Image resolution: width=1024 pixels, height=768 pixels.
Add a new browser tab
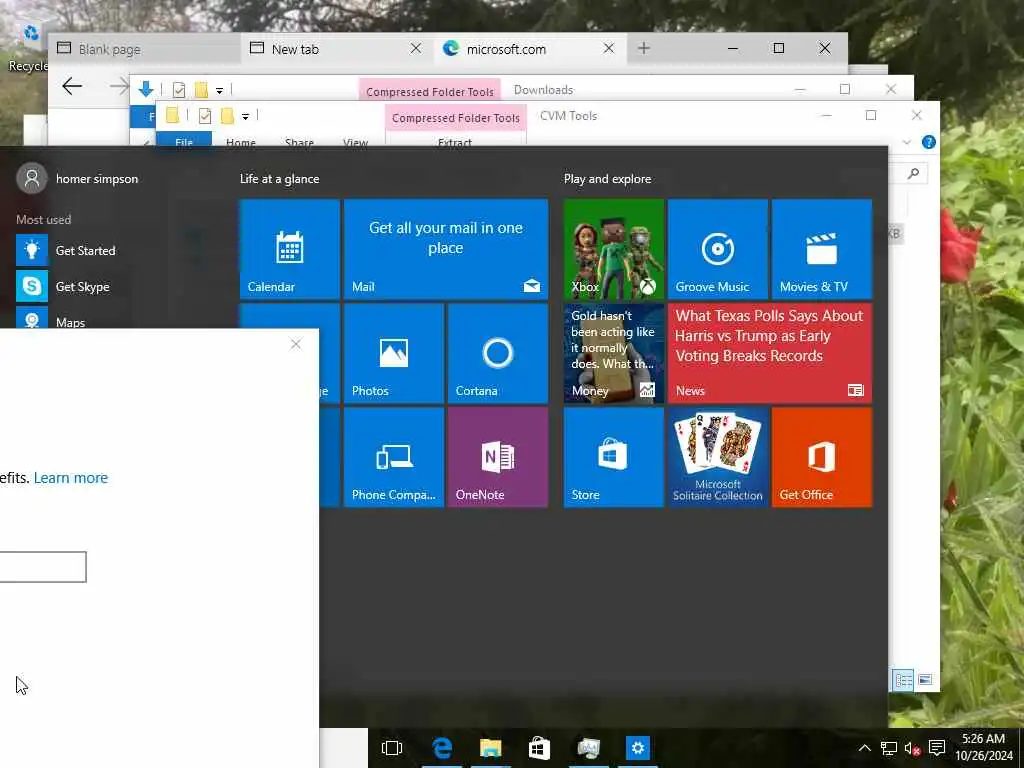pos(644,48)
